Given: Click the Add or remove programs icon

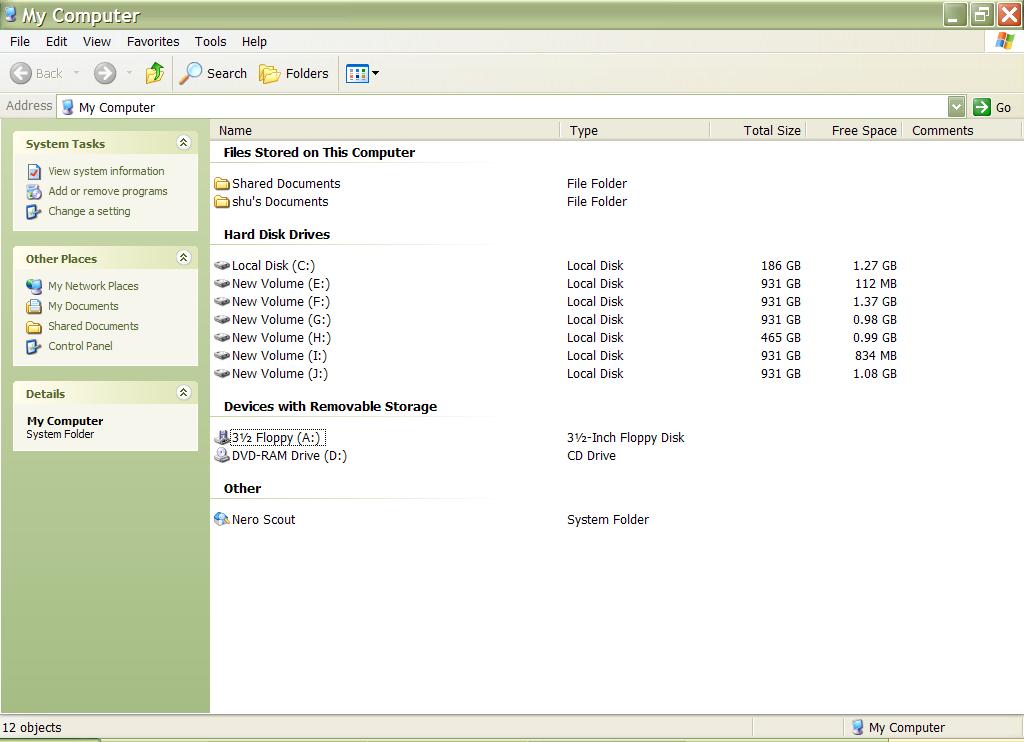Looking at the screenshot, I should [x=34, y=192].
